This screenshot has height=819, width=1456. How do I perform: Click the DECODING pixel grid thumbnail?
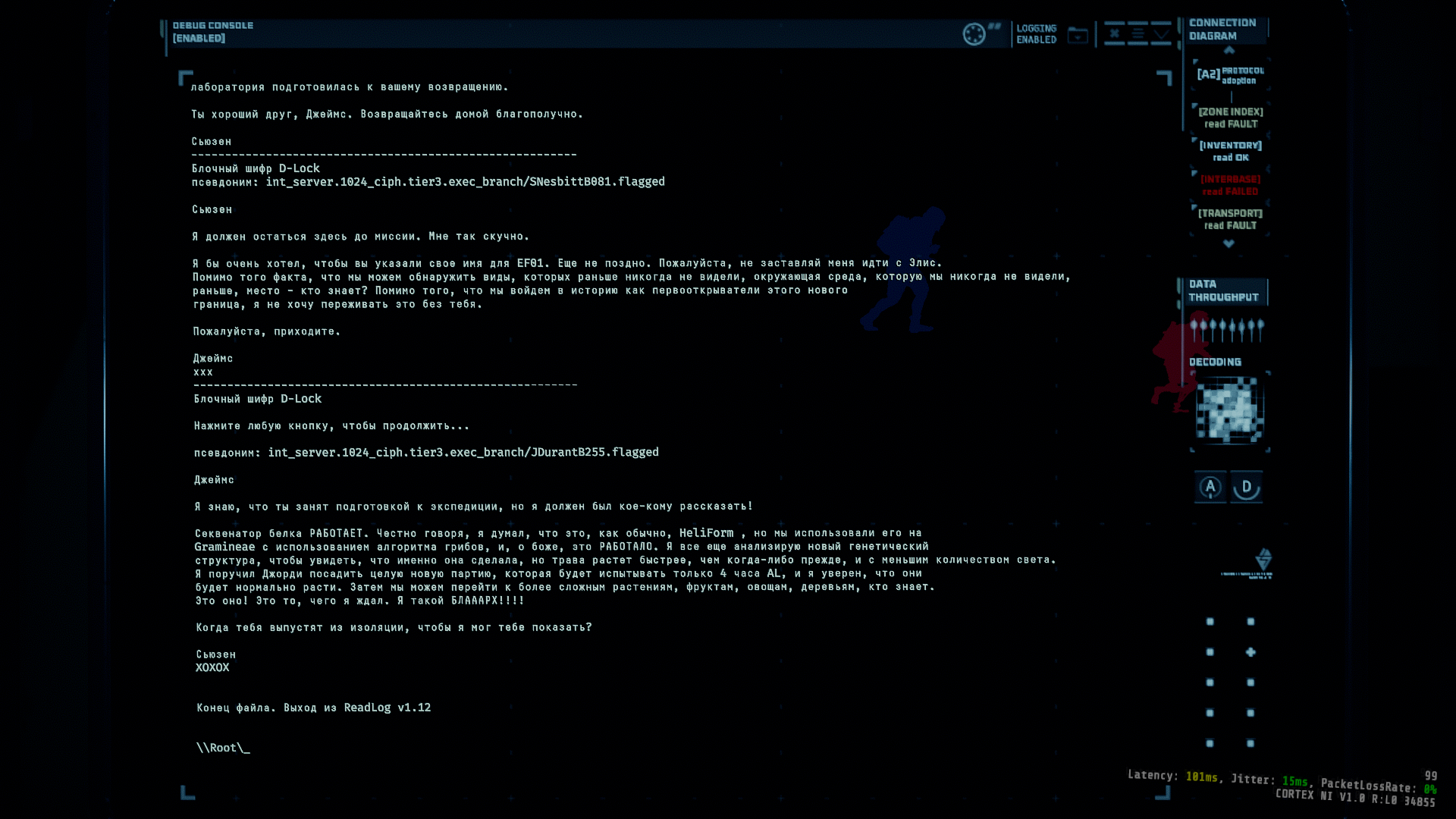(x=1229, y=410)
